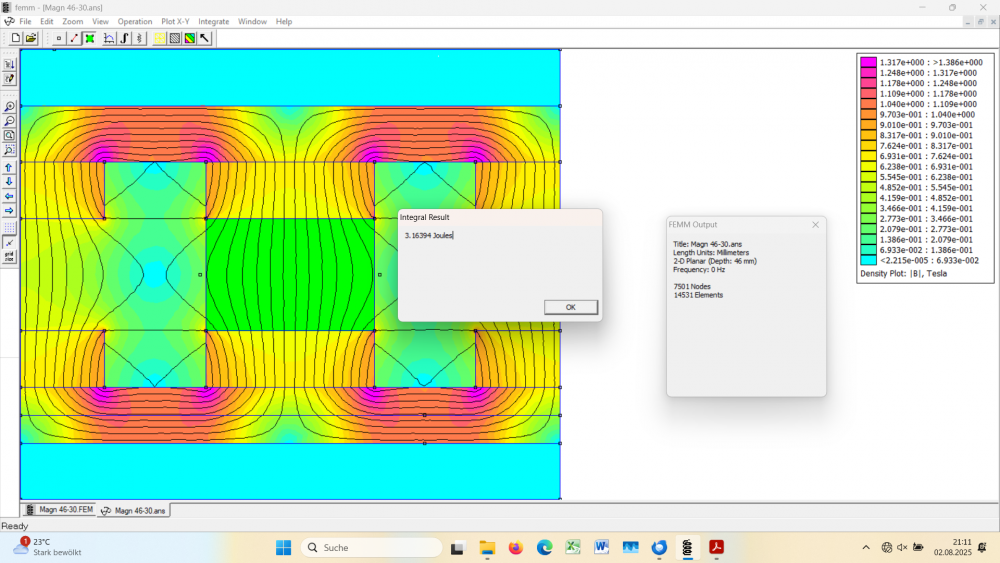Click the circuit properties (coil) icon
The image size is (1000, 563).
pos(139,38)
